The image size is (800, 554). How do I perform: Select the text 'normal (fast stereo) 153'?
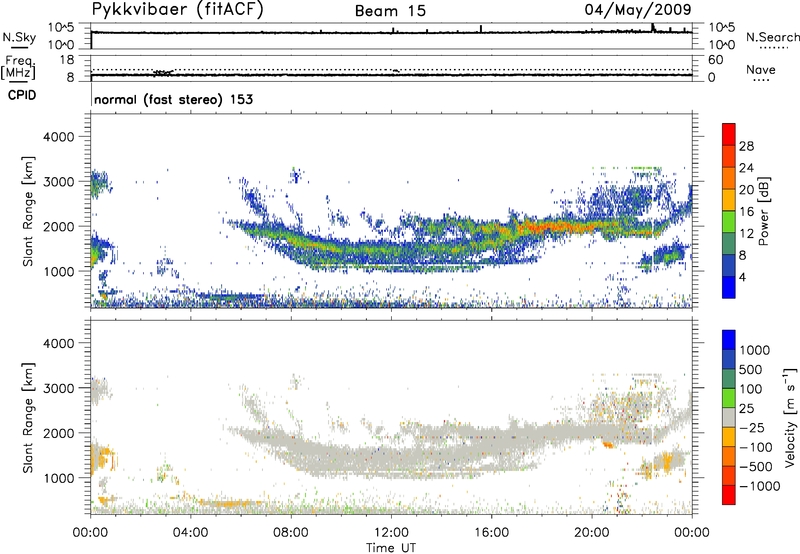coord(173,99)
